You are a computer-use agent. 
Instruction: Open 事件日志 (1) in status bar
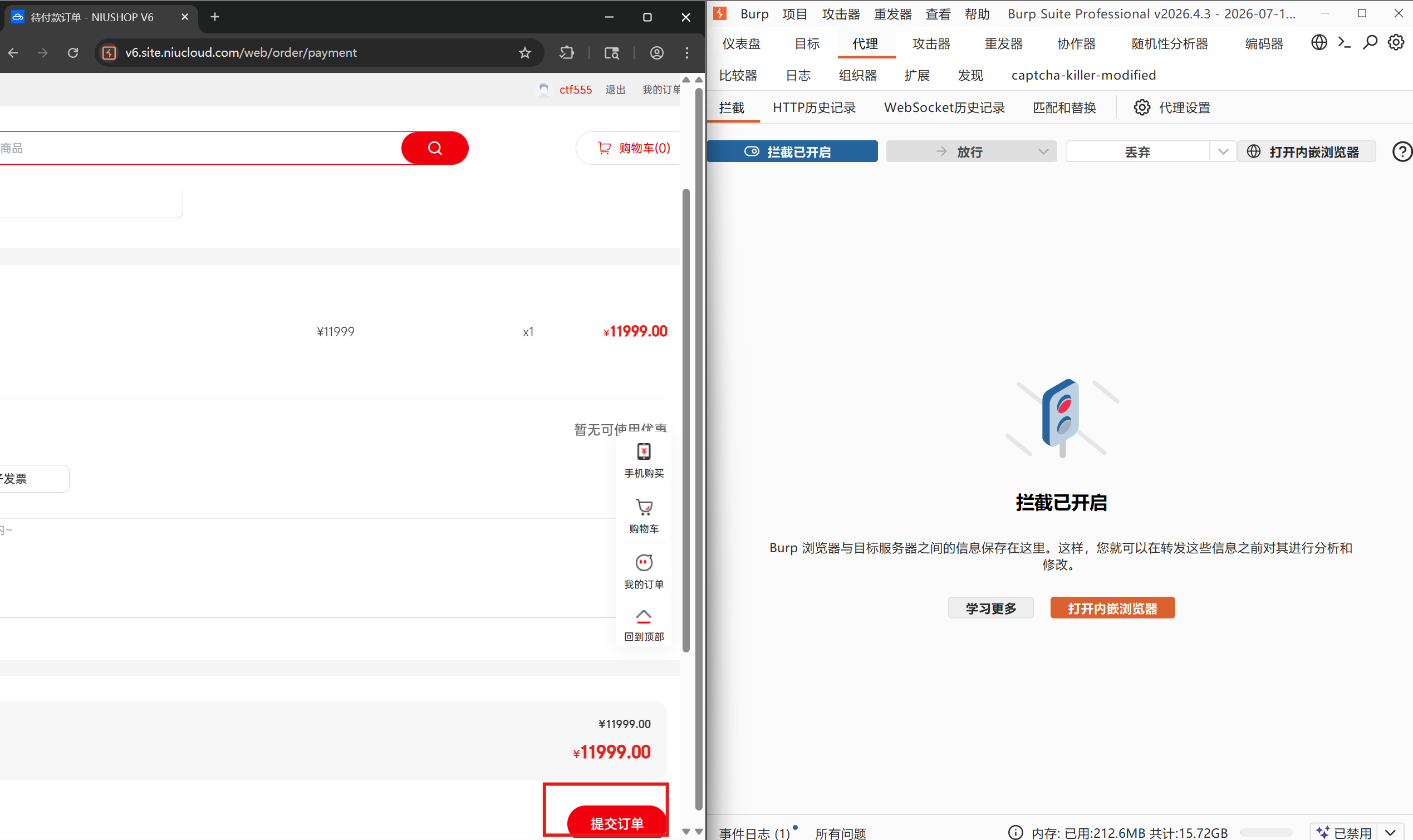point(754,833)
